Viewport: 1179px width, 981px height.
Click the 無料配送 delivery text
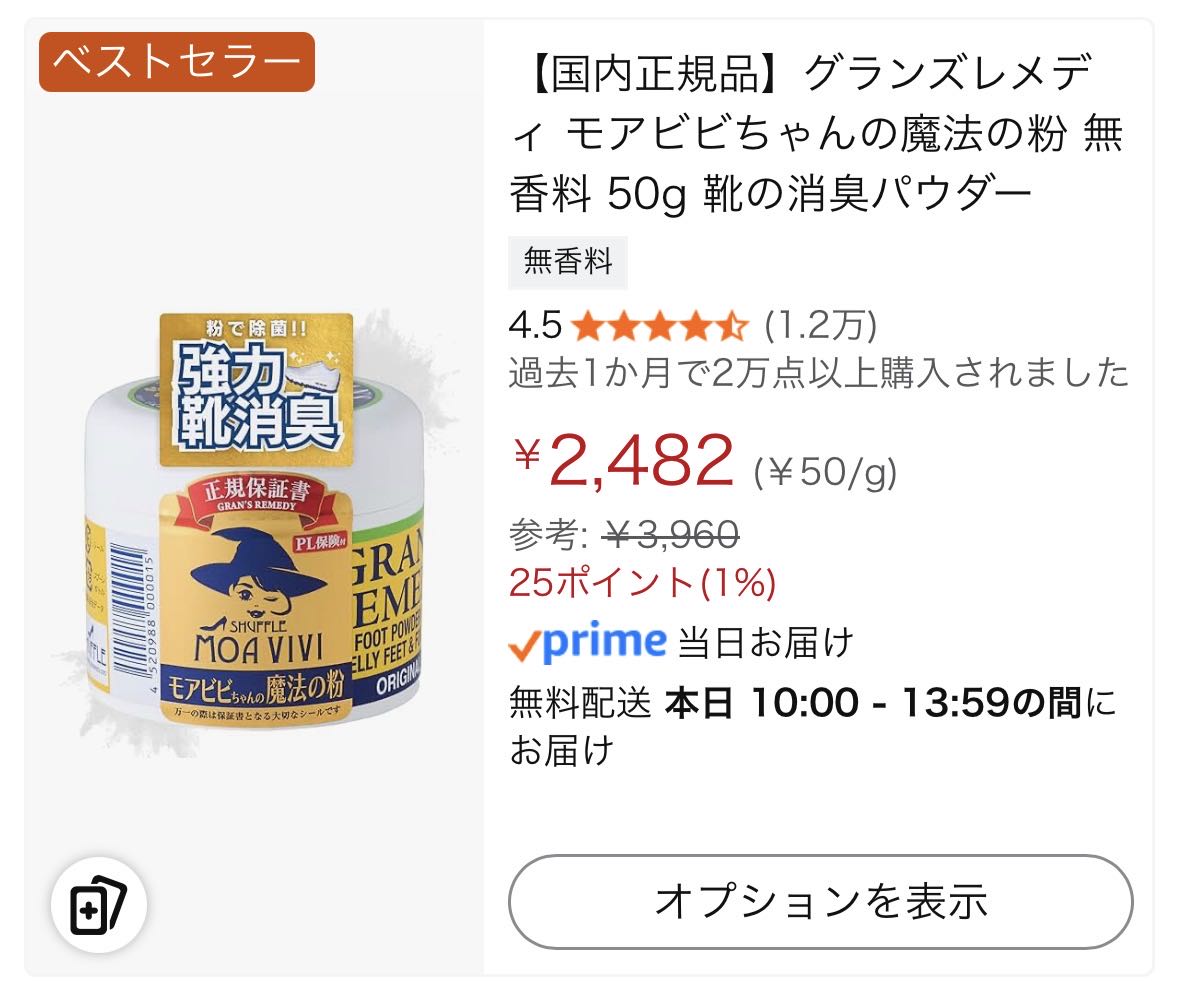pos(580,703)
